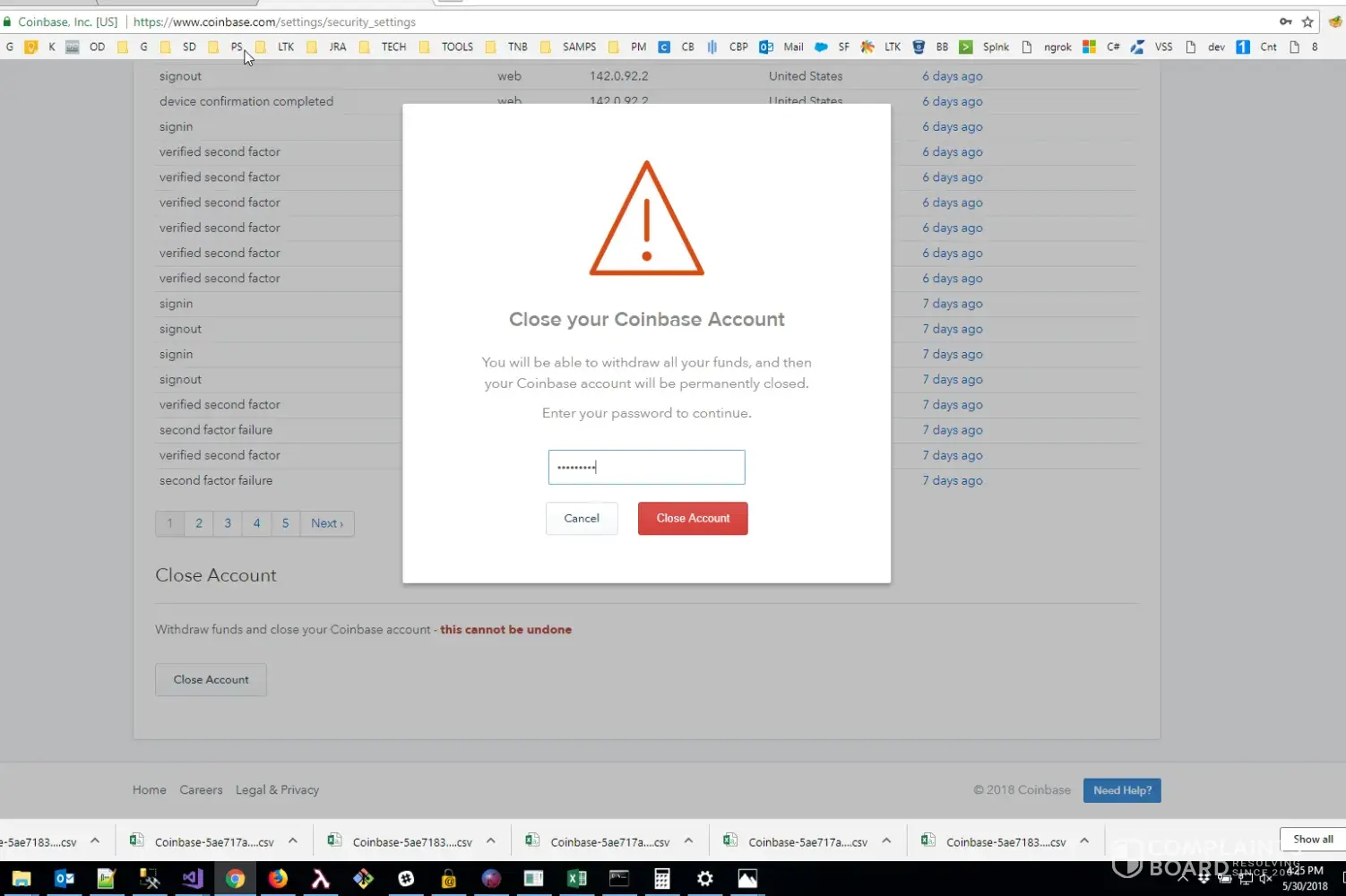Open the TOOLS bookmarks folder
This screenshot has width=1346, height=896.
[x=446, y=47]
